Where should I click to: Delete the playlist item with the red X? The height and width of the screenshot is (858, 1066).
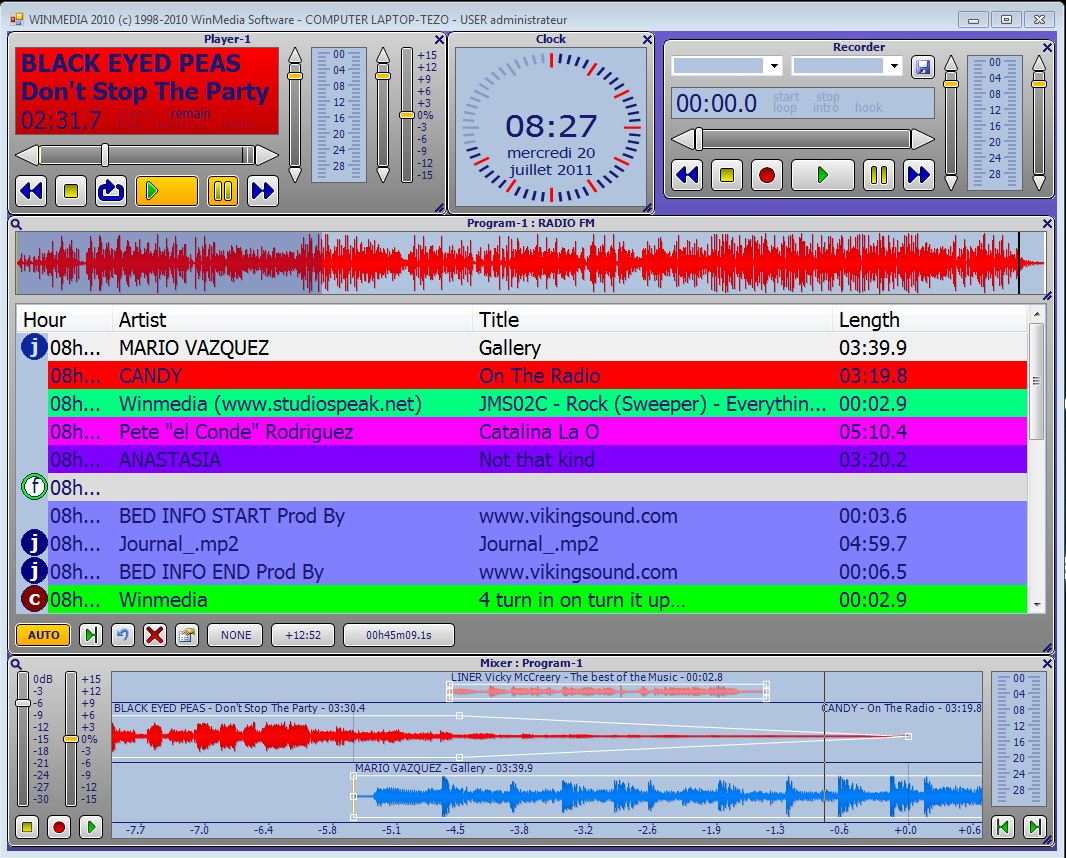(x=154, y=635)
